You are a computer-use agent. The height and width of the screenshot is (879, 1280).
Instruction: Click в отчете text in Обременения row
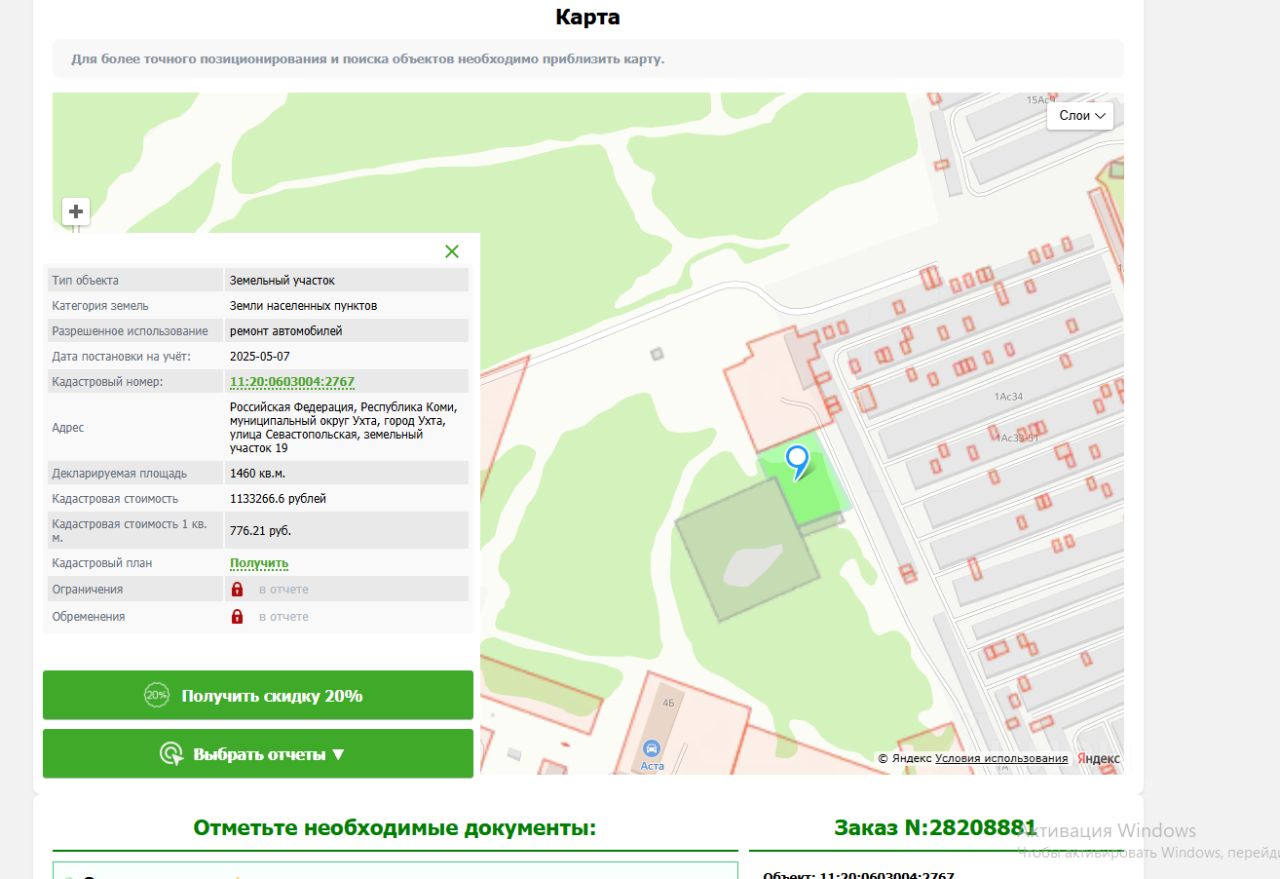[284, 616]
